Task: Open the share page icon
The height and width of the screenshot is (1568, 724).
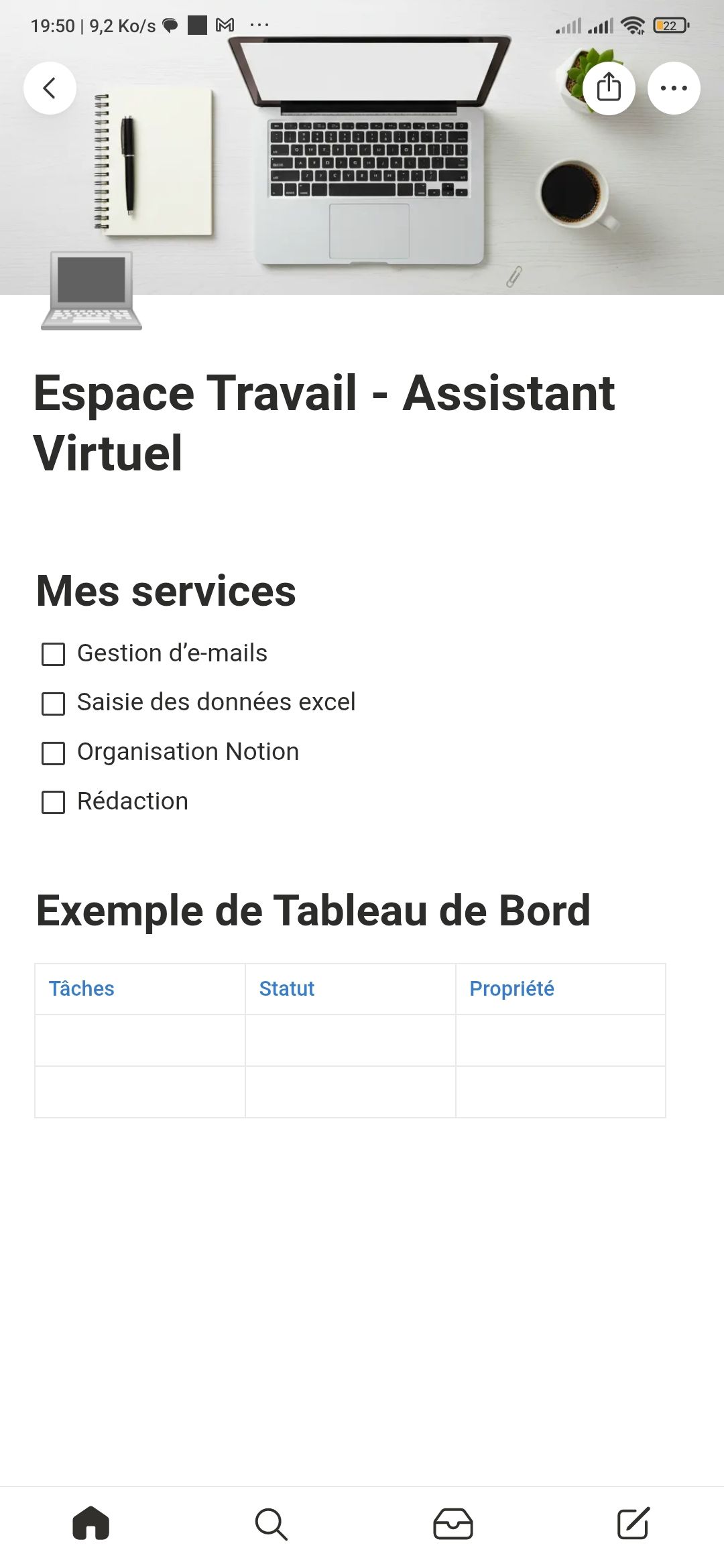Action: [609, 88]
